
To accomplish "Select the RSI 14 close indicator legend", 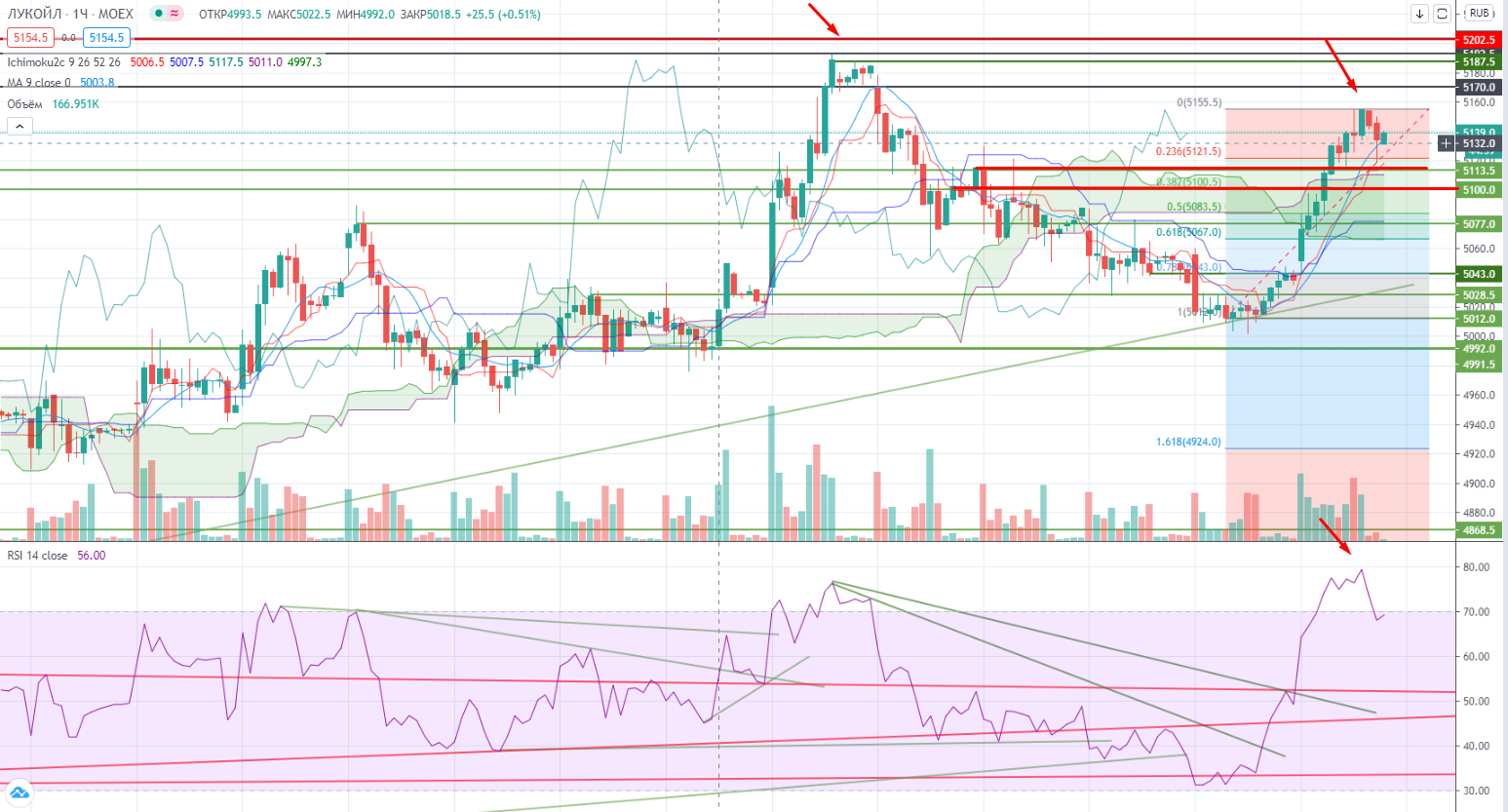I will click(37, 556).
